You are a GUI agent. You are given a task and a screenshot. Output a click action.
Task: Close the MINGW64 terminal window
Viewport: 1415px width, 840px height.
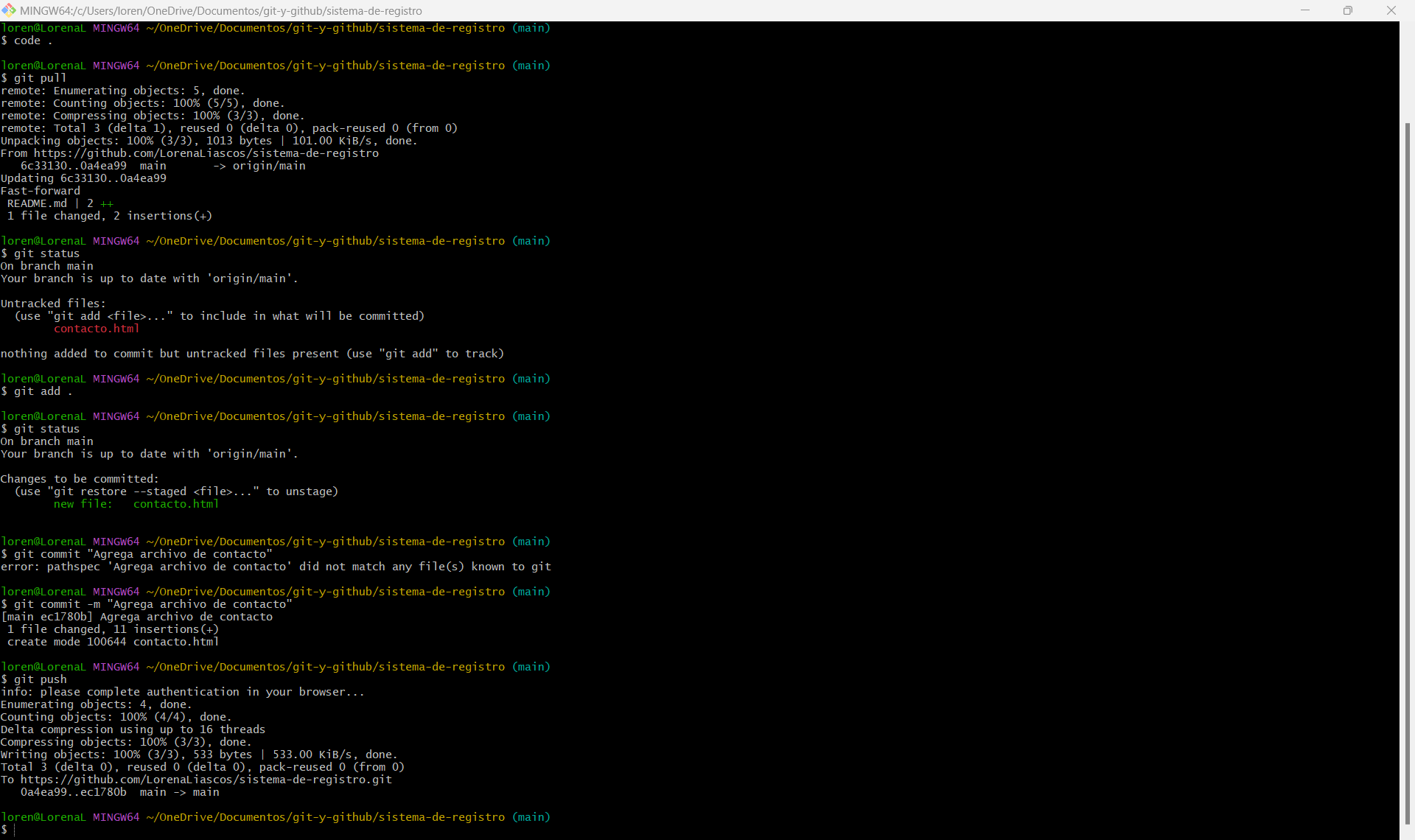pyautogui.click(x=1391, y=10)
